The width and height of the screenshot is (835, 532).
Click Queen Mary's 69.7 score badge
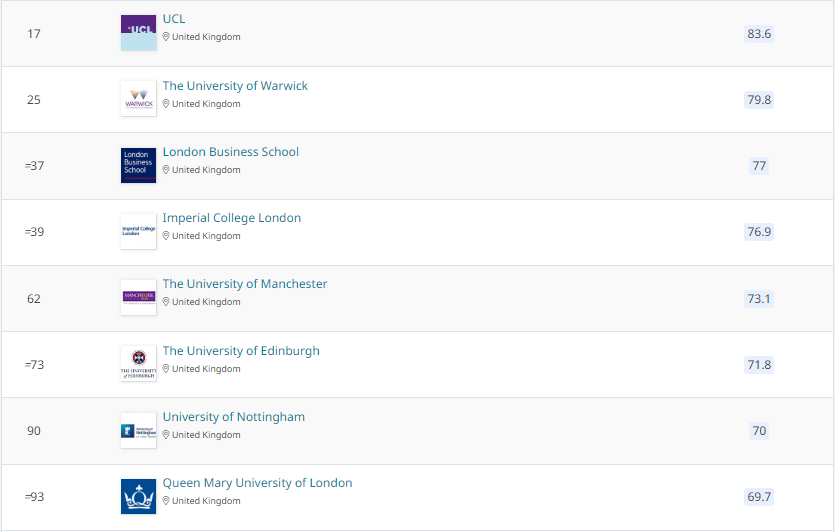coord(759,497)
